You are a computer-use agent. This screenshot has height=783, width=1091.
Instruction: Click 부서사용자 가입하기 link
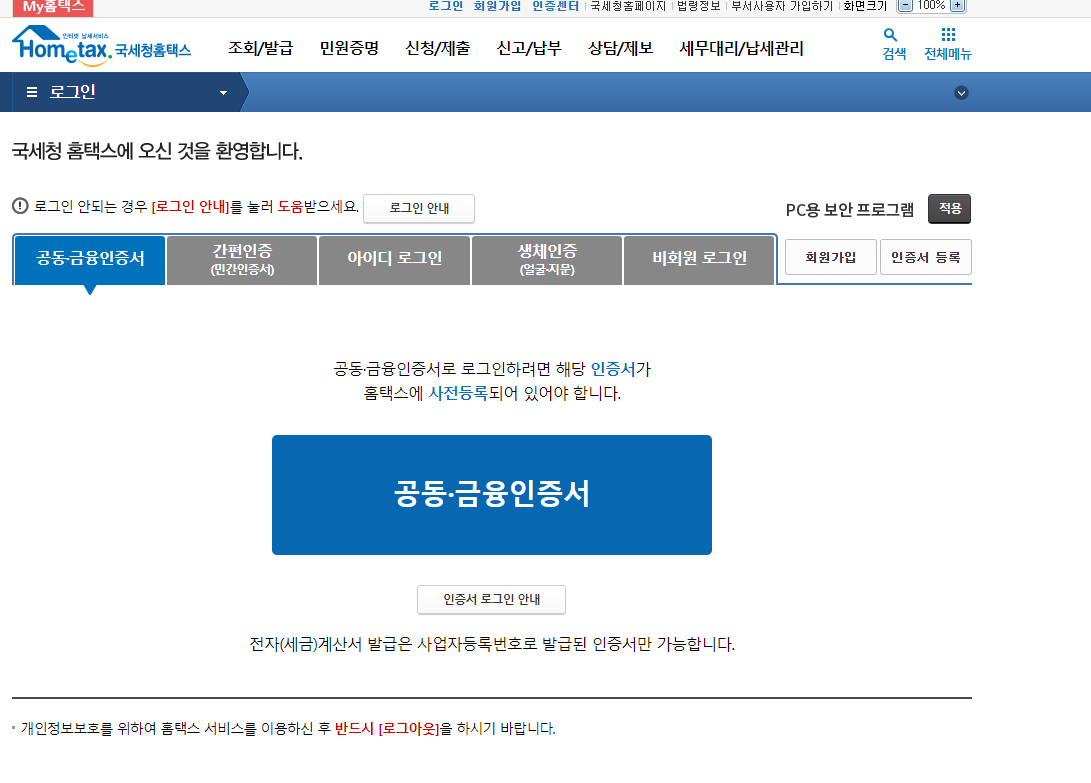[781, 6]
